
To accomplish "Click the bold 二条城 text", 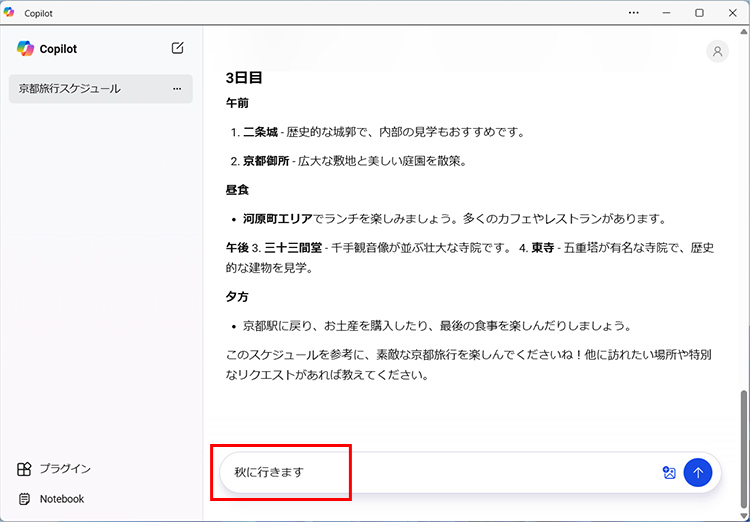I will tap(260, 132).
